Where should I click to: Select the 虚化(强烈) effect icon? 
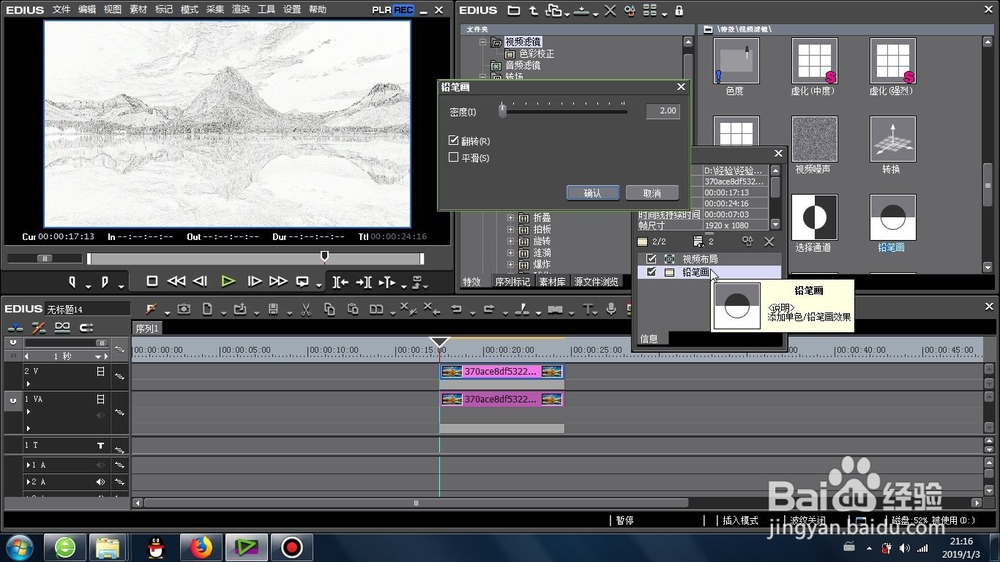click(x=893, y=61)
